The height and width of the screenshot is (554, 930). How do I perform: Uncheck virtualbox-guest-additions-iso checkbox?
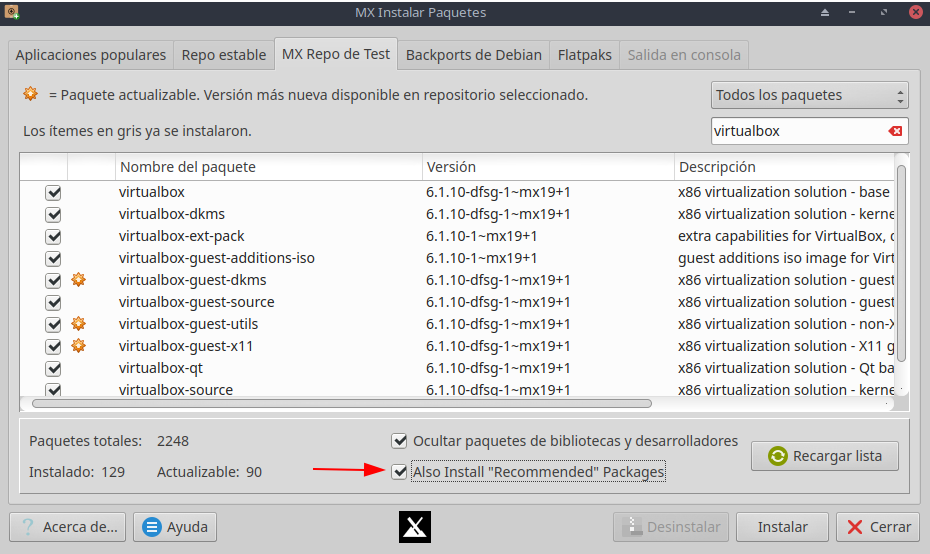(53, 258)
